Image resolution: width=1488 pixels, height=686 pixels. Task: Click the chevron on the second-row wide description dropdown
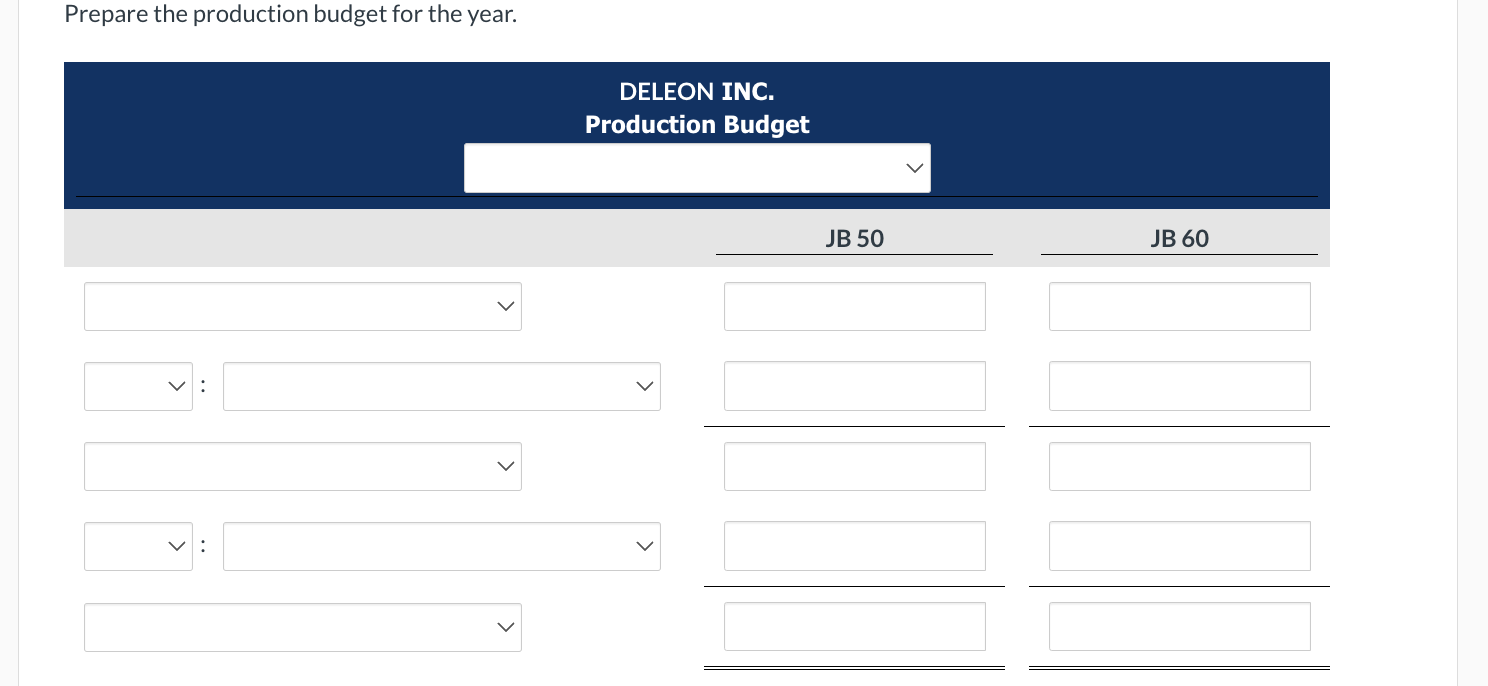click(644, 386)
